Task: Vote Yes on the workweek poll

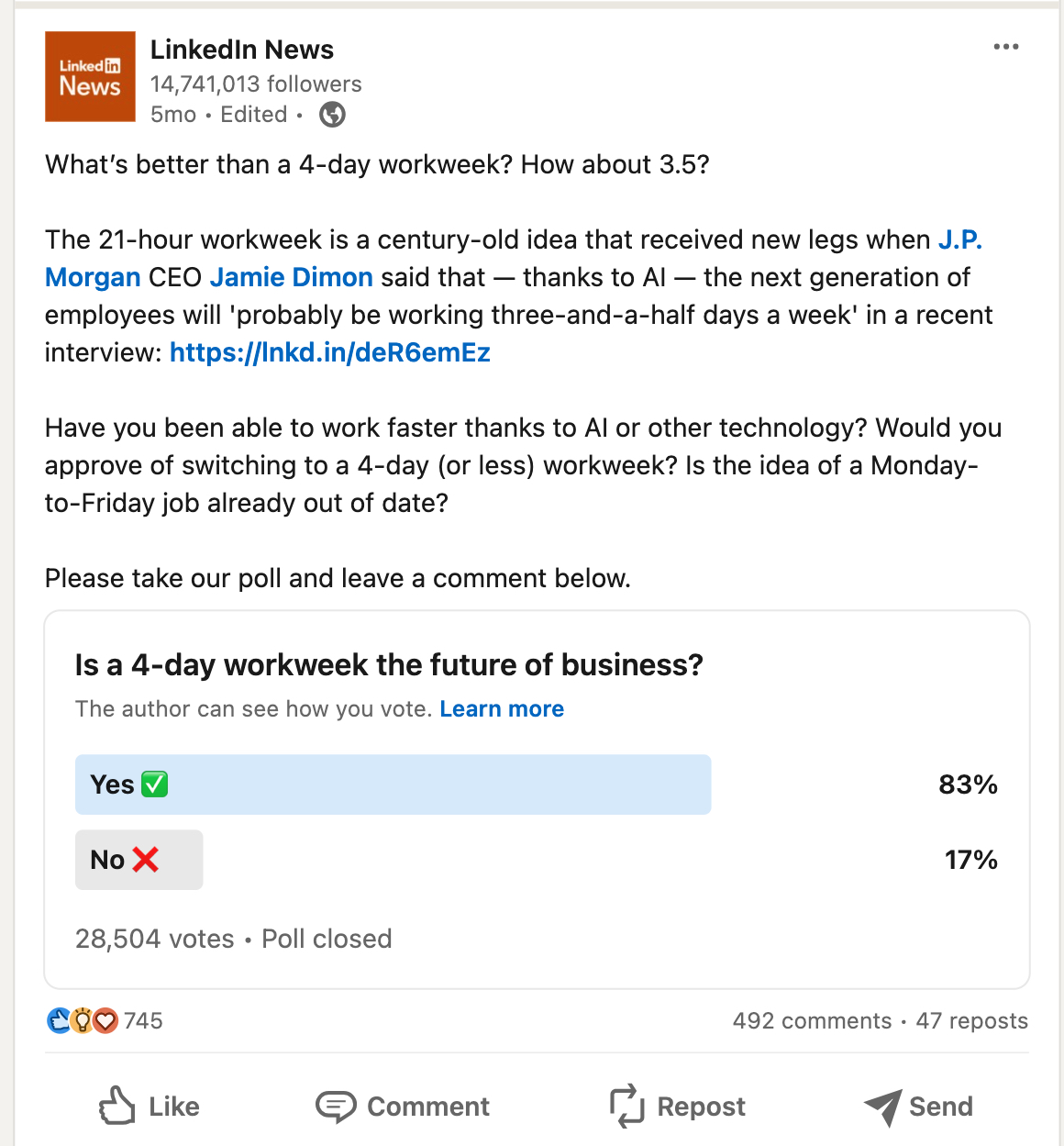Action: point(393,784)
